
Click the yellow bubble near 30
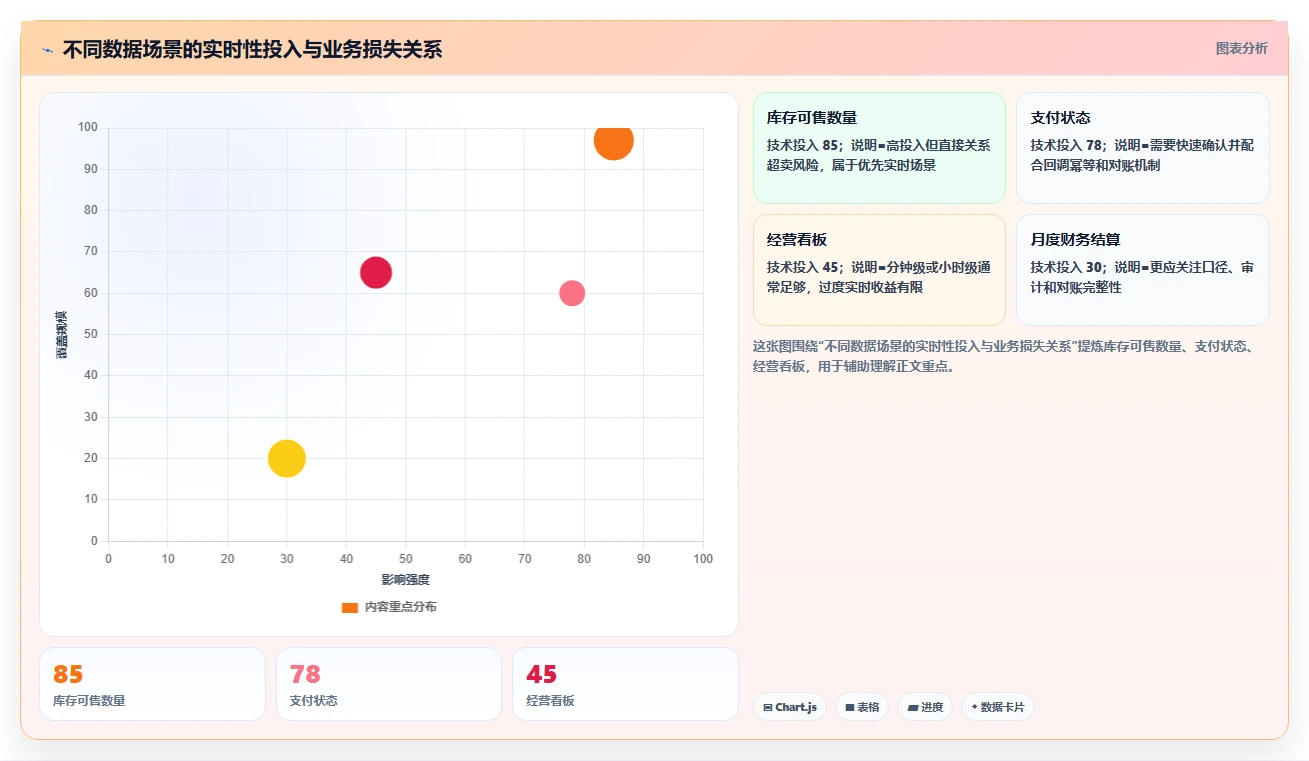(287, 458)
